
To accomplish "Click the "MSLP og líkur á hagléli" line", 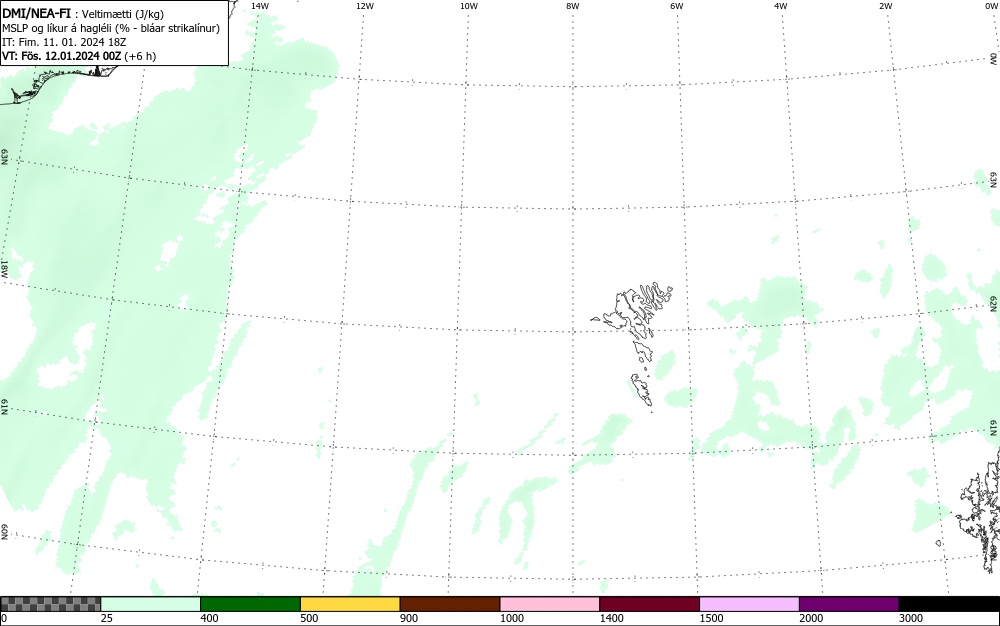I will [111, 28].
